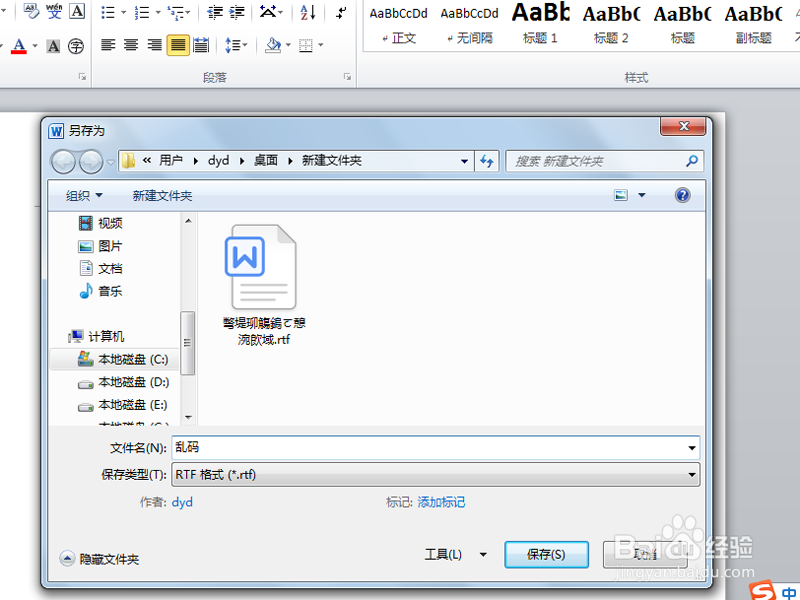This screenshot has width=800, height=600.
Task: Decrease paragraph indent in ribbon
Action: tap(215, 12)
